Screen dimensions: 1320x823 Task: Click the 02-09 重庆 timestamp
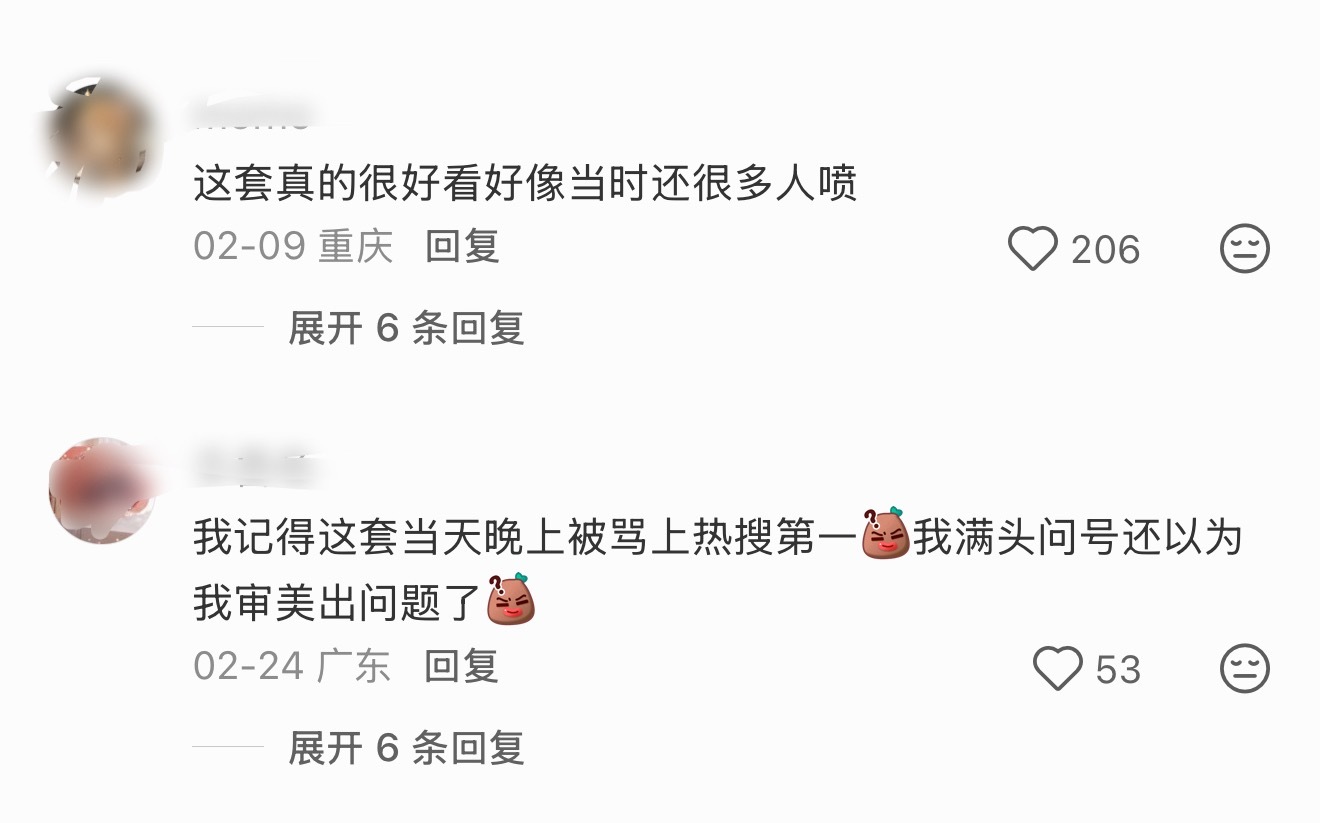point(293,247)
